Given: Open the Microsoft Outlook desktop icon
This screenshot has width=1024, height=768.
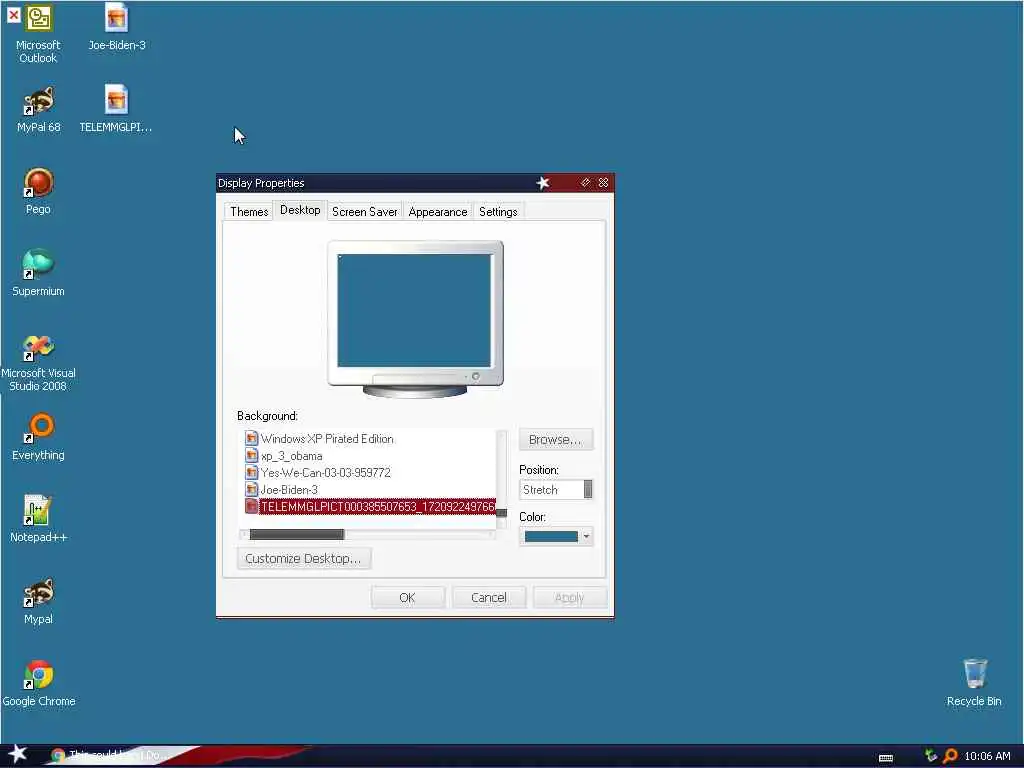Looking at the screenshot, I should [39, 34].
